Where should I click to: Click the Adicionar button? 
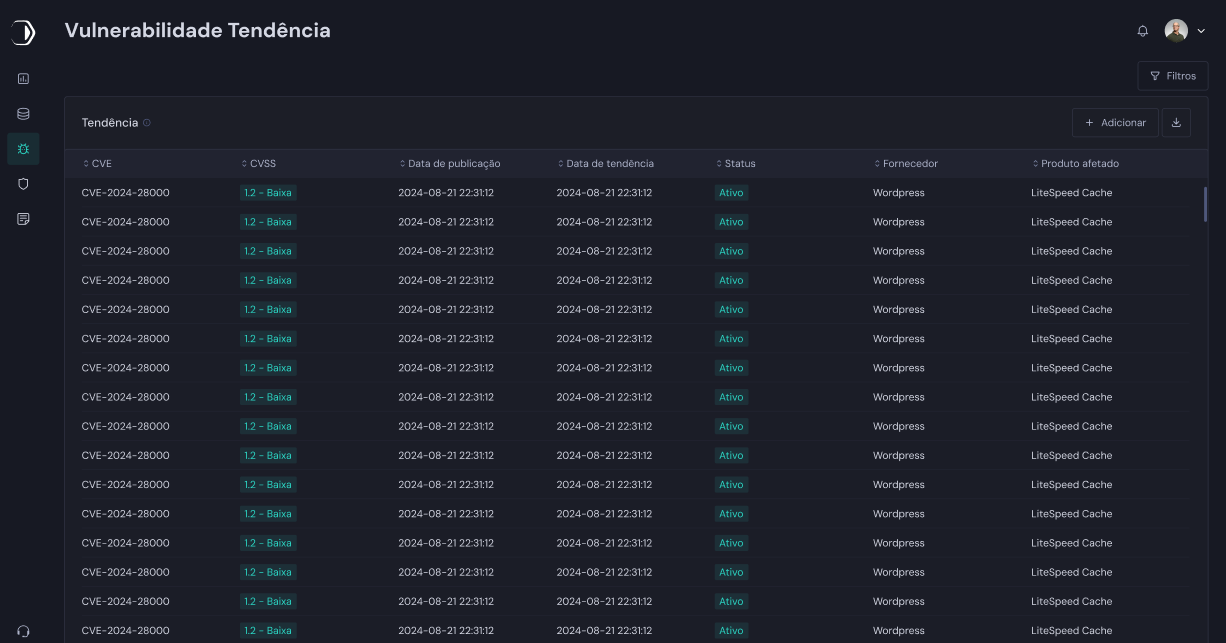pos(1115,123)
